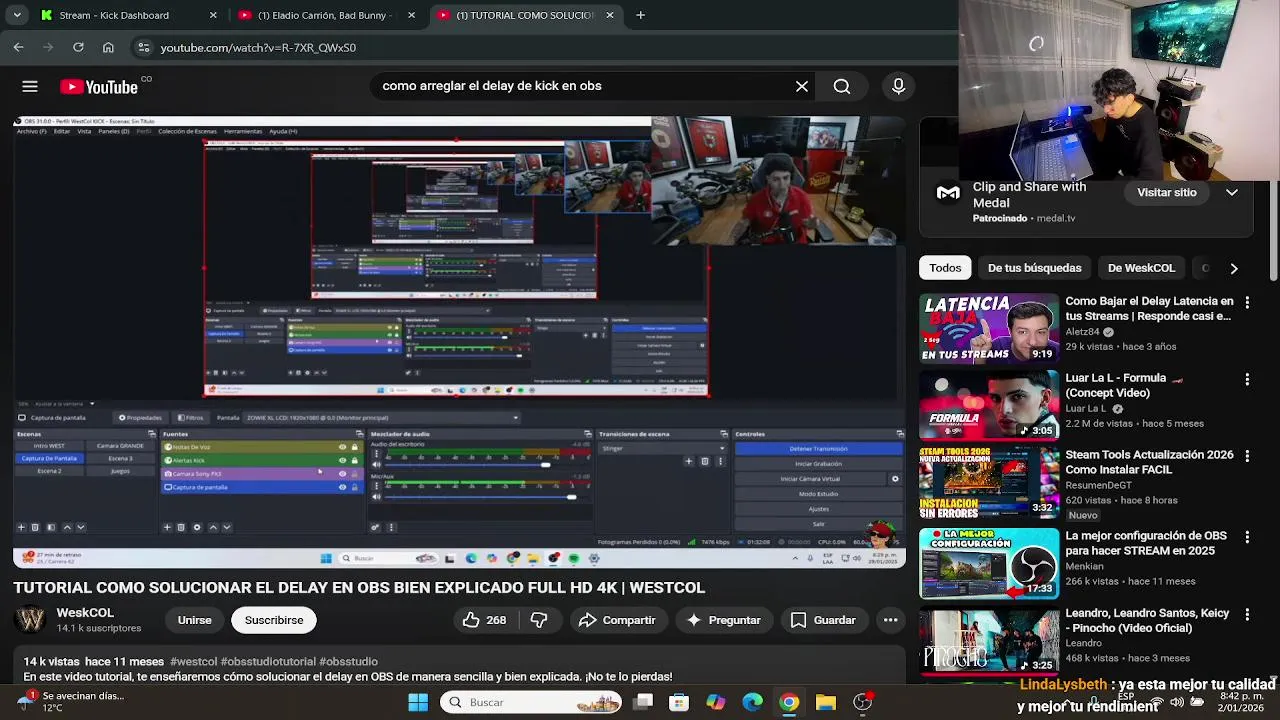
Task: Open the tab search dropdown arrow
Action: point(17,15)
